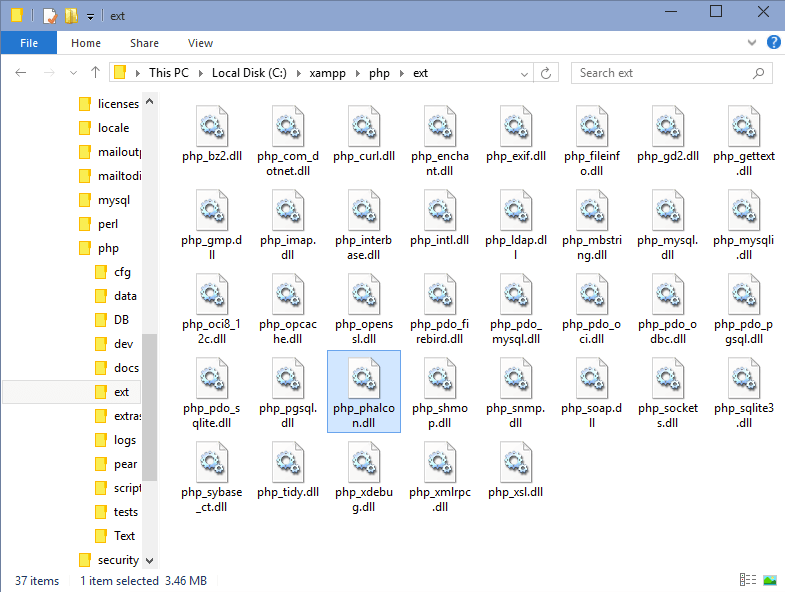The image size is (785, 592).
Task: Expand the ribbon with the chevron
Action: 752,43
